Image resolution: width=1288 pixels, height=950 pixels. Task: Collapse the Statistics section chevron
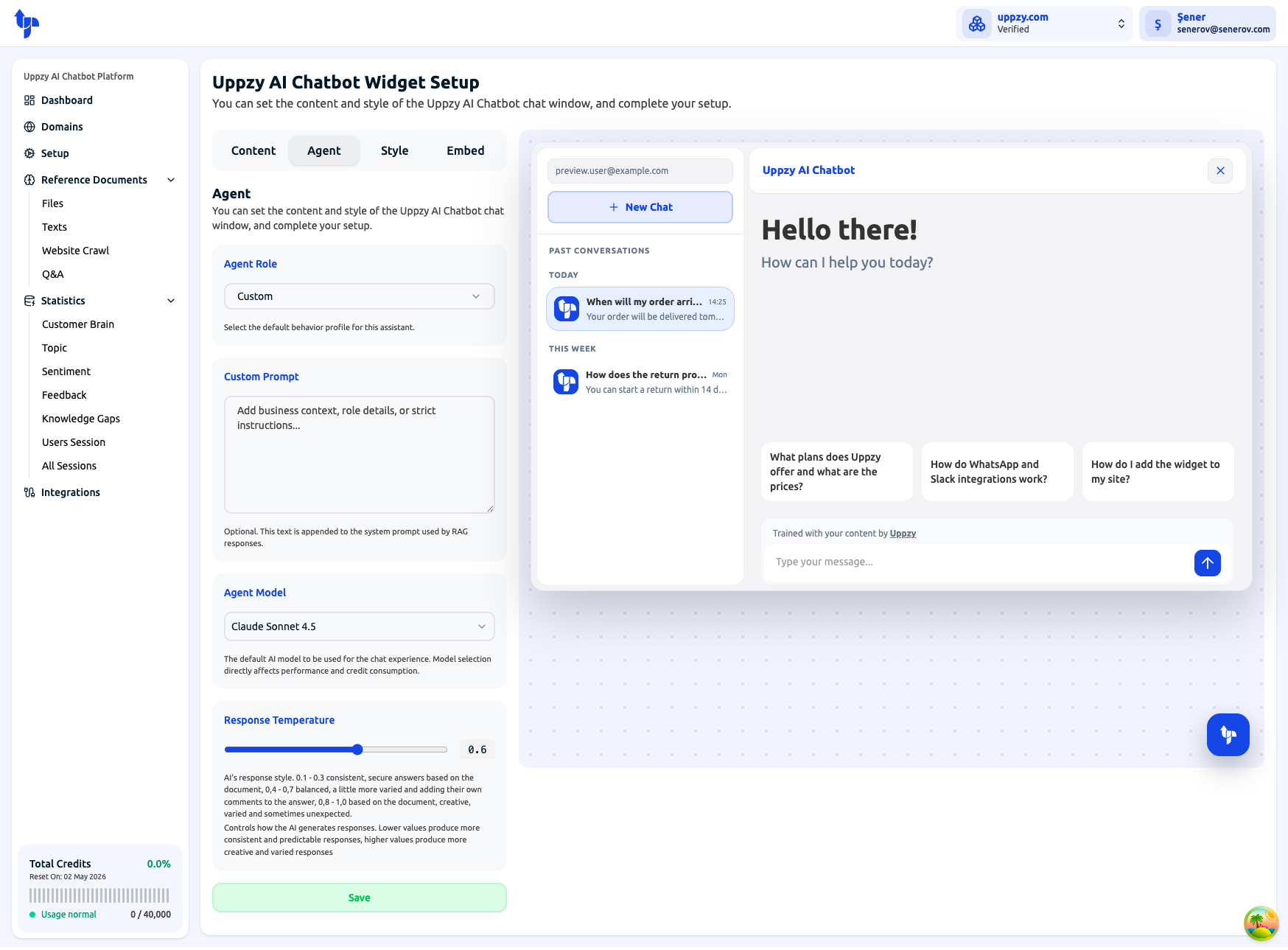point(171,301)
